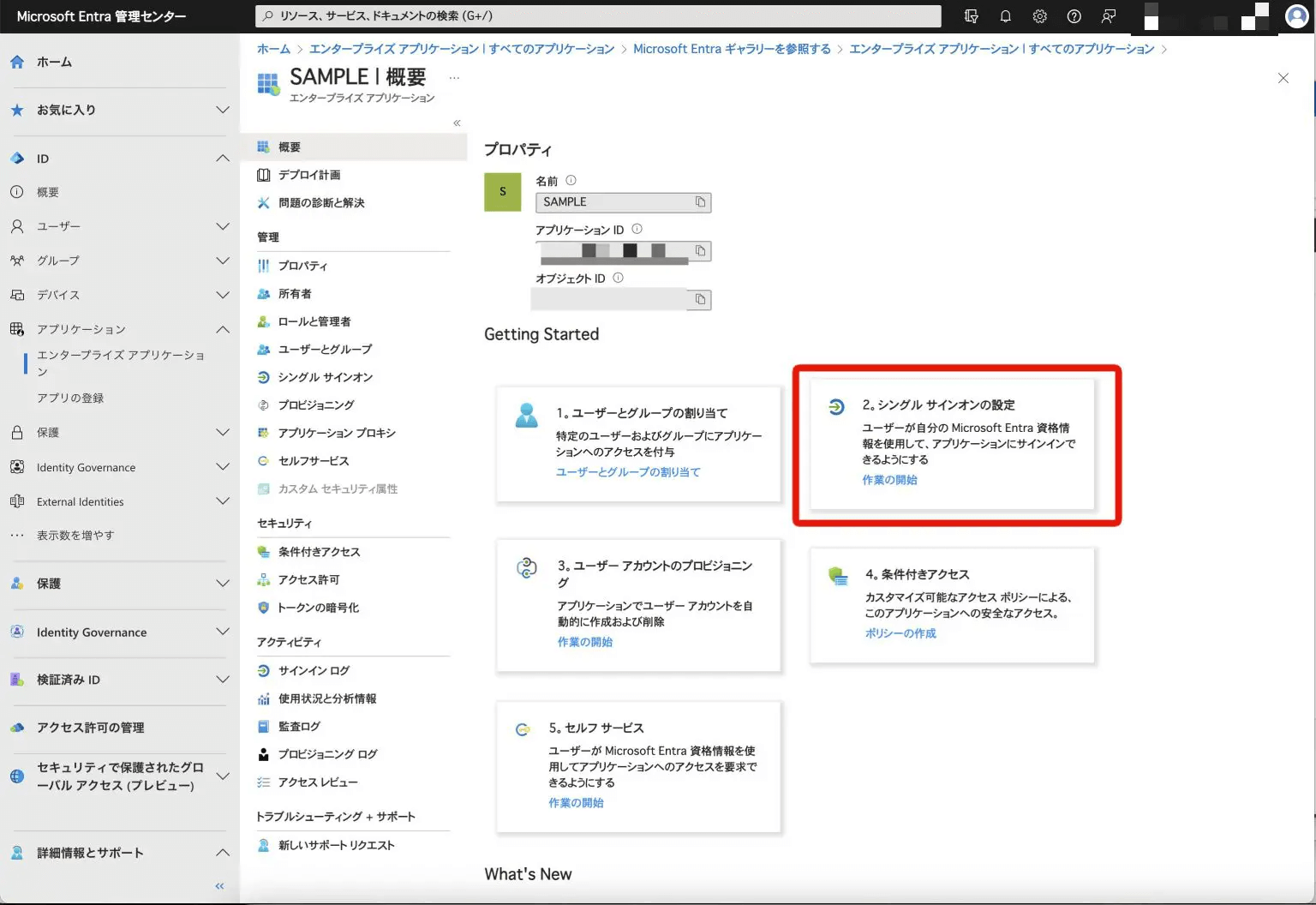Copy the Application ID value
The image size is (1316, 905).
700,251
